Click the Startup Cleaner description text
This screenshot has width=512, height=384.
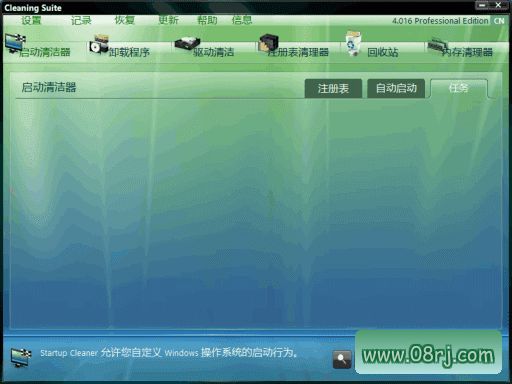169,353
